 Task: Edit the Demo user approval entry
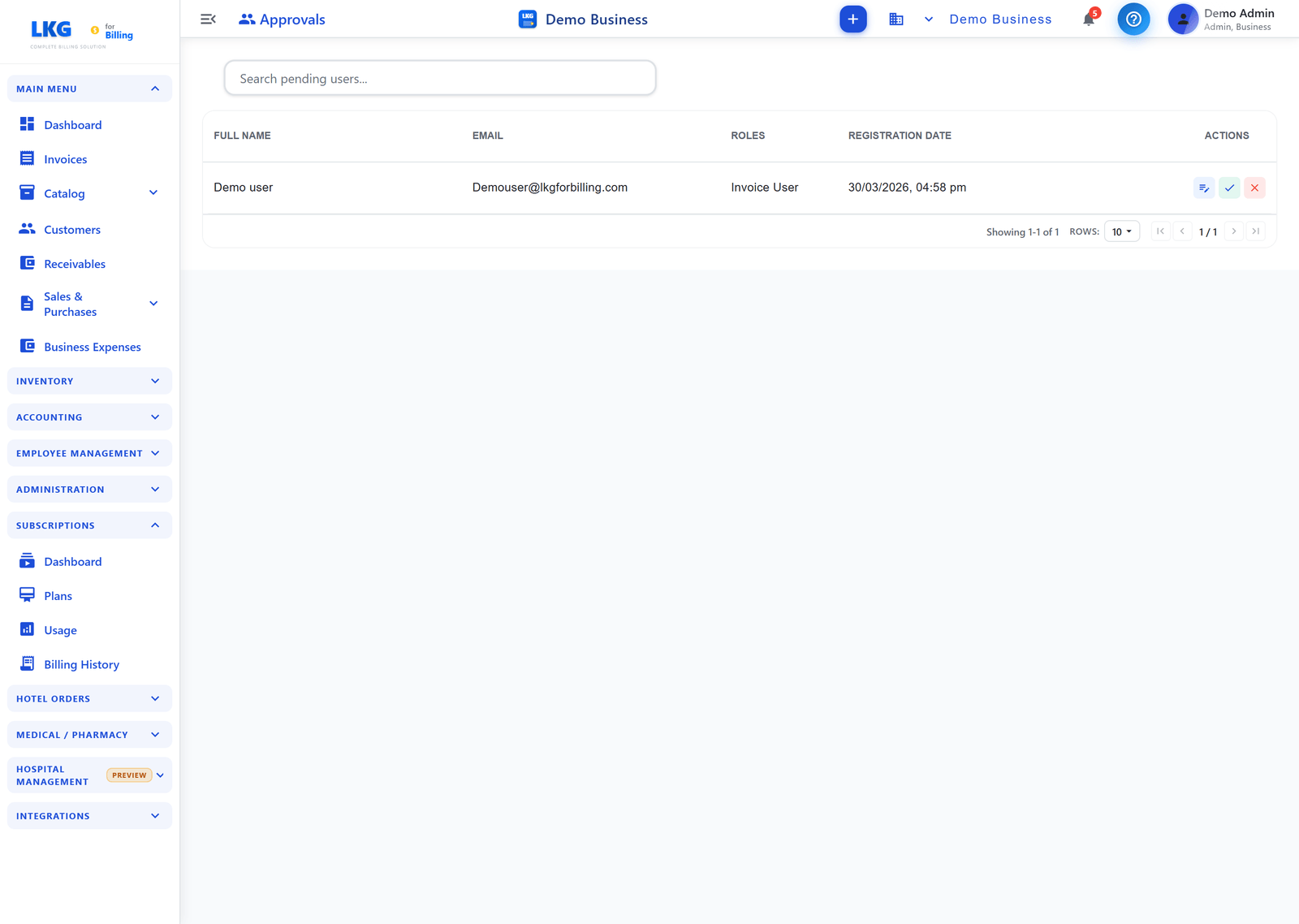coord(1204,188)
